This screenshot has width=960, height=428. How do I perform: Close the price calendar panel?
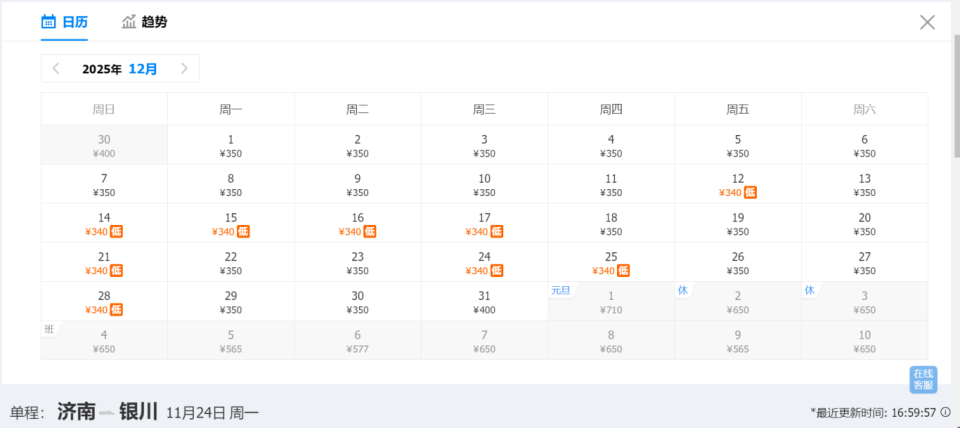coord(927,22)
